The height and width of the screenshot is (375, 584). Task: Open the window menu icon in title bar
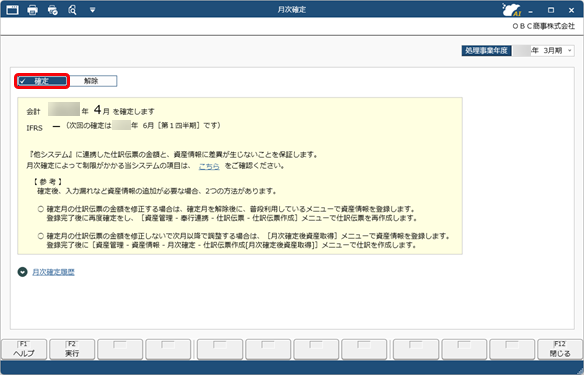coord(12,9)
